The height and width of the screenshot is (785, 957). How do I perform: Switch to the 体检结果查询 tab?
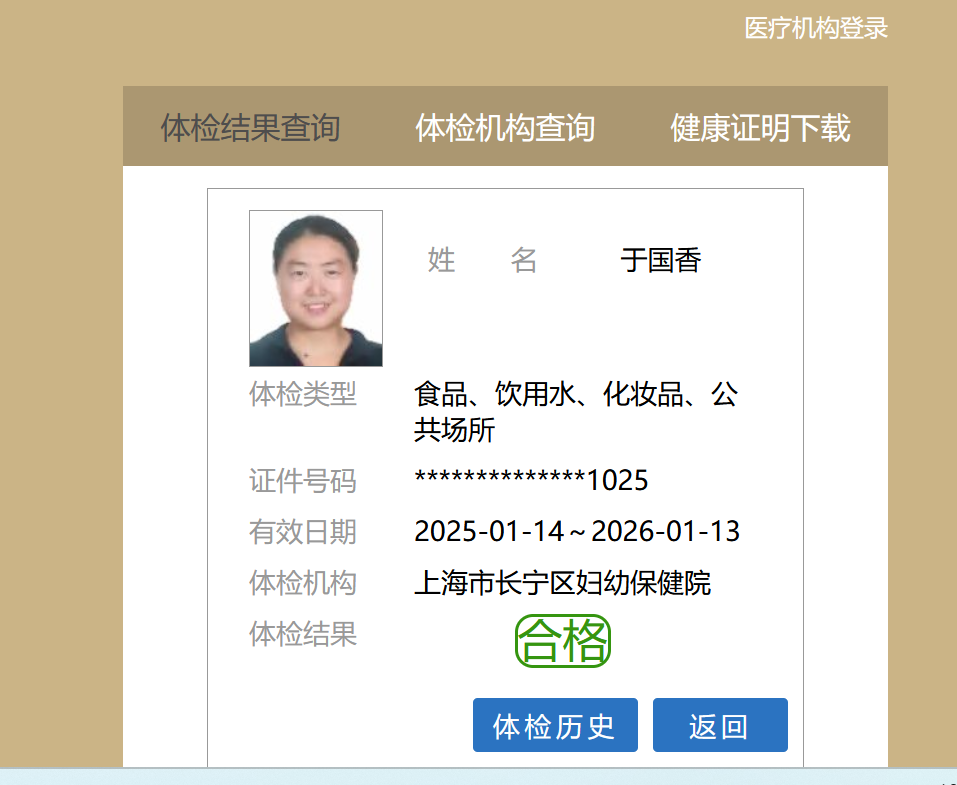[x=250, y=128]
